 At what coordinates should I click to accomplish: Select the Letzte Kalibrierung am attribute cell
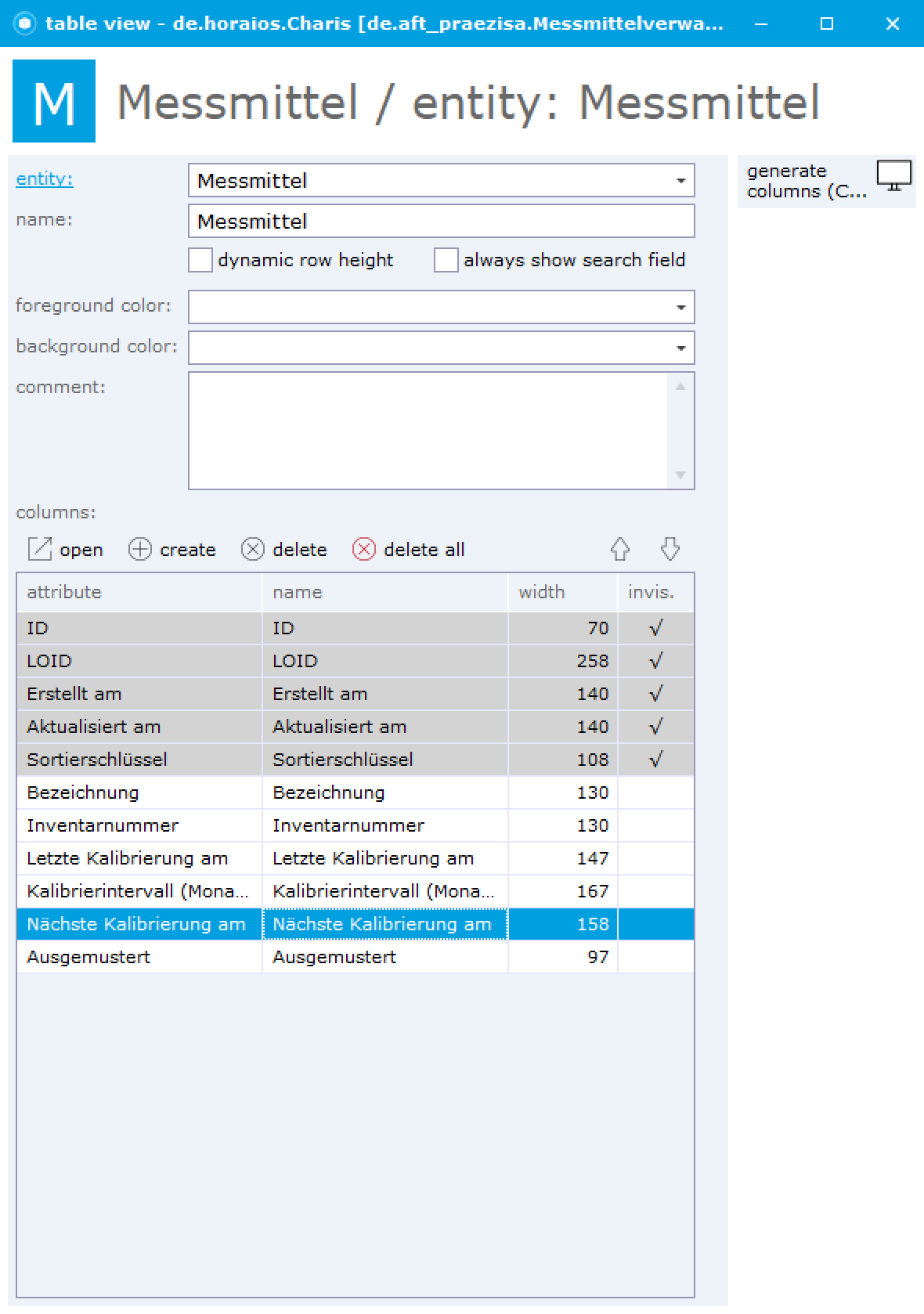[139, 858]
